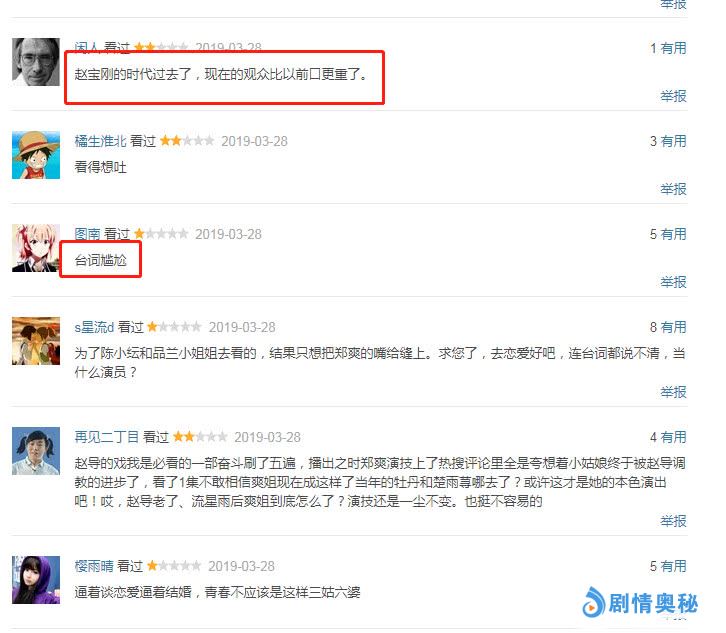Open 图南 username link
This screenshot has height=633, width=726.
pos(87,234)
